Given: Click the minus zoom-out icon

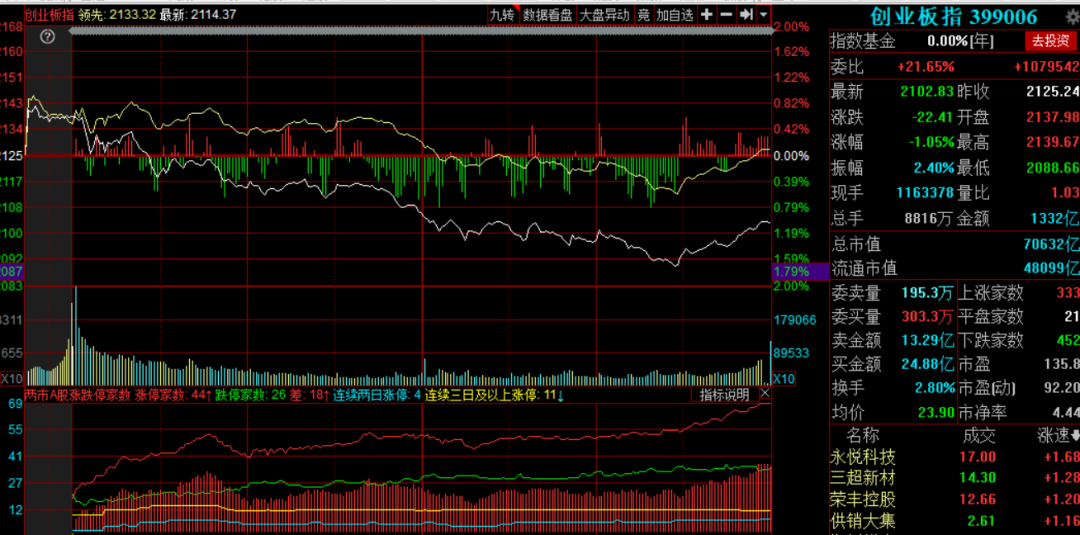Looking at the screenshot, I should (726, 14).
